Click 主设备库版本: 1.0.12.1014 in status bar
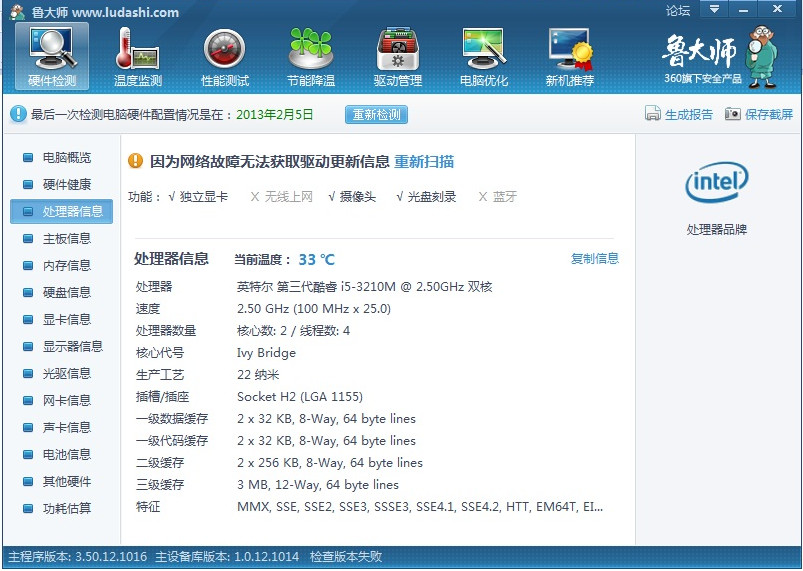This screenshot has width=803, height=571. 227,557
